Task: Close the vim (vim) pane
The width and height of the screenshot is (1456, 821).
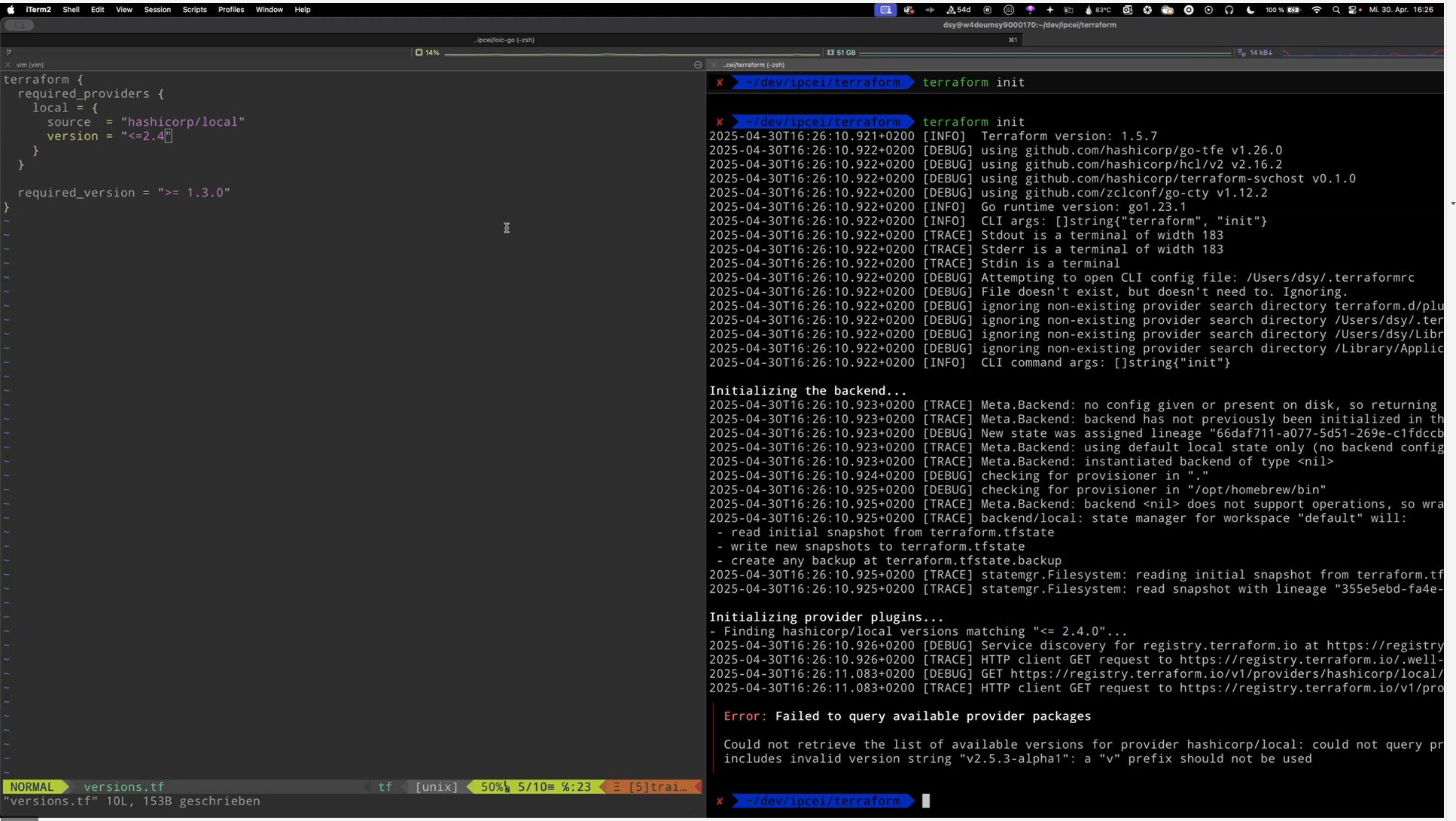Action: tap(8, 65)
